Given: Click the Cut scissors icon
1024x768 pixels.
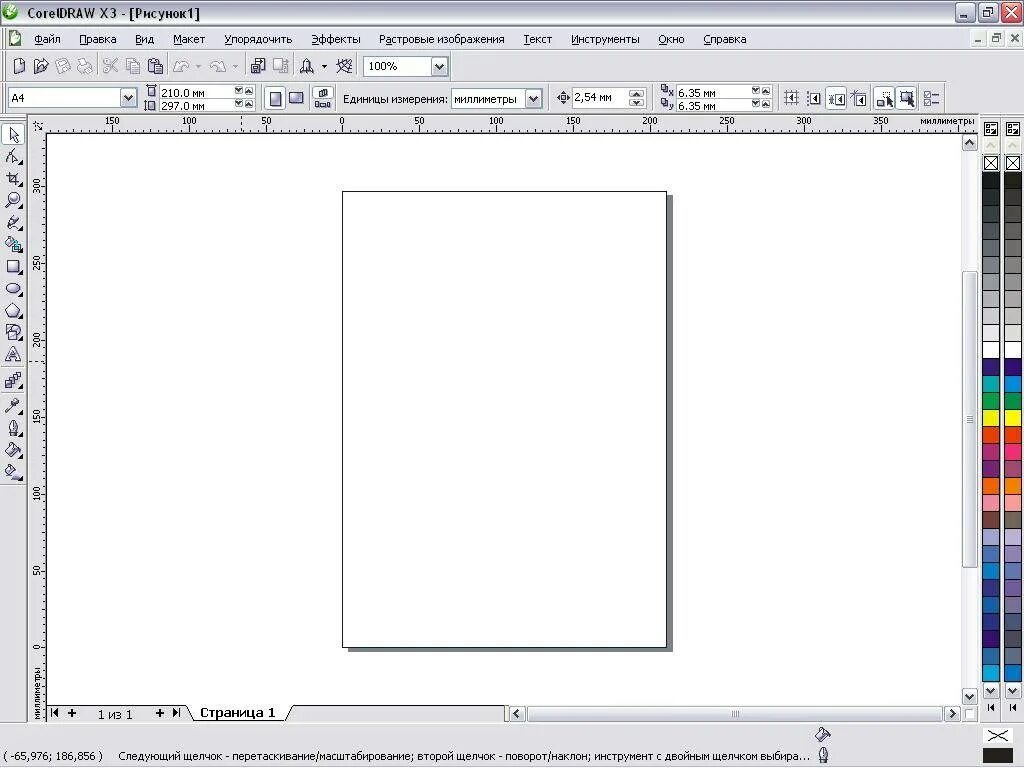Looking at the screenshot, I should point(110,66).
